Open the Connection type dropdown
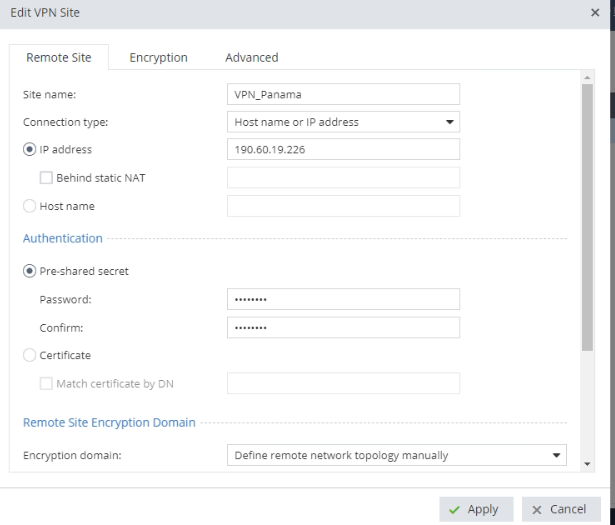 pos(343,122)
